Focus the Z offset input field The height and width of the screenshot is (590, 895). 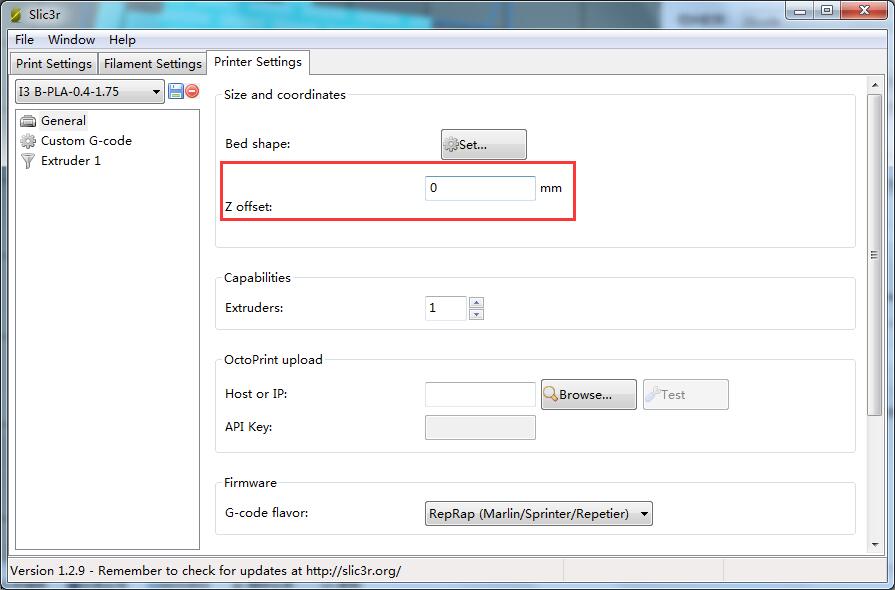(x=480, y=188)
